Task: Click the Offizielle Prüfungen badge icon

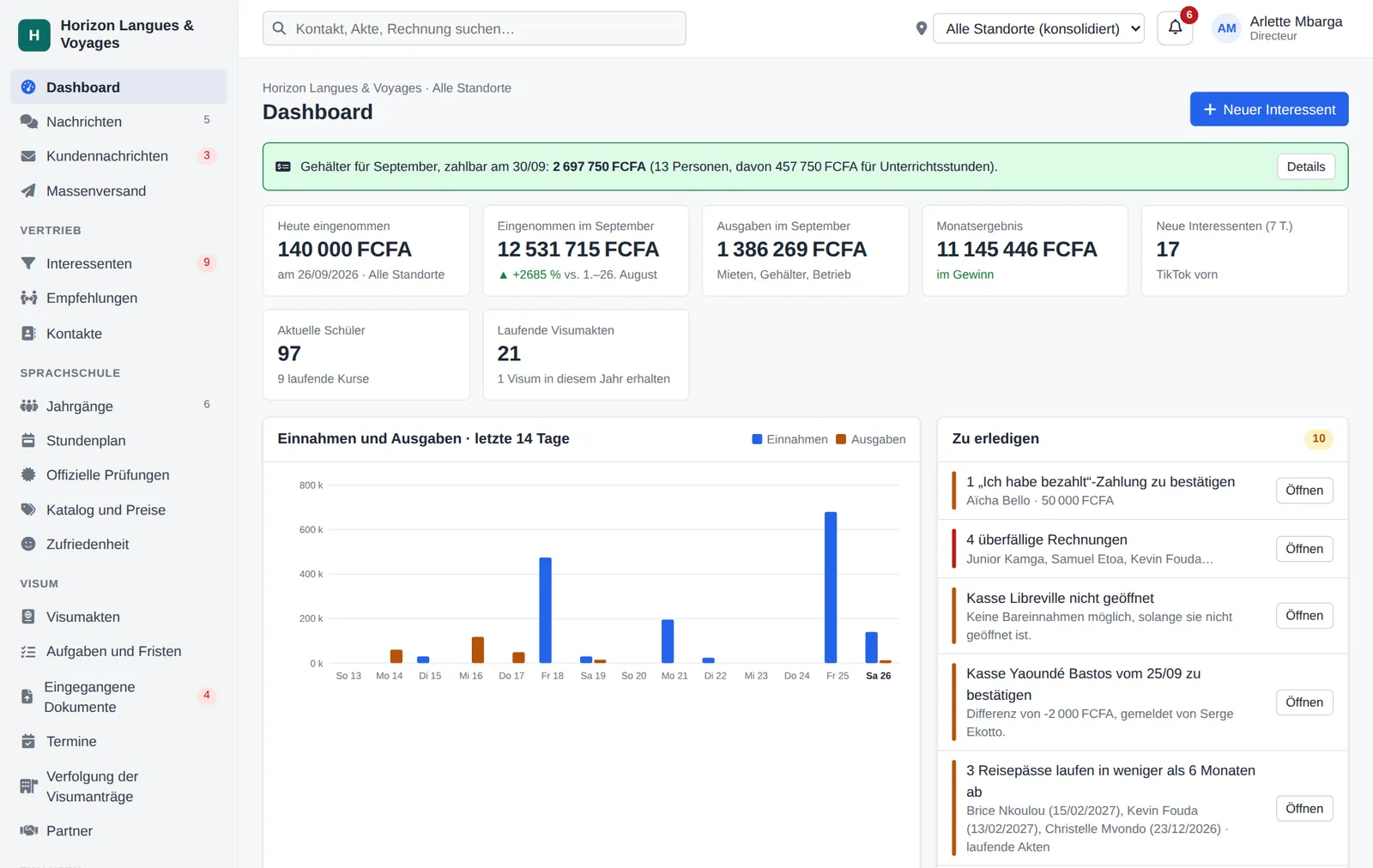Action: pyautogui.click(x=28, y=474)
